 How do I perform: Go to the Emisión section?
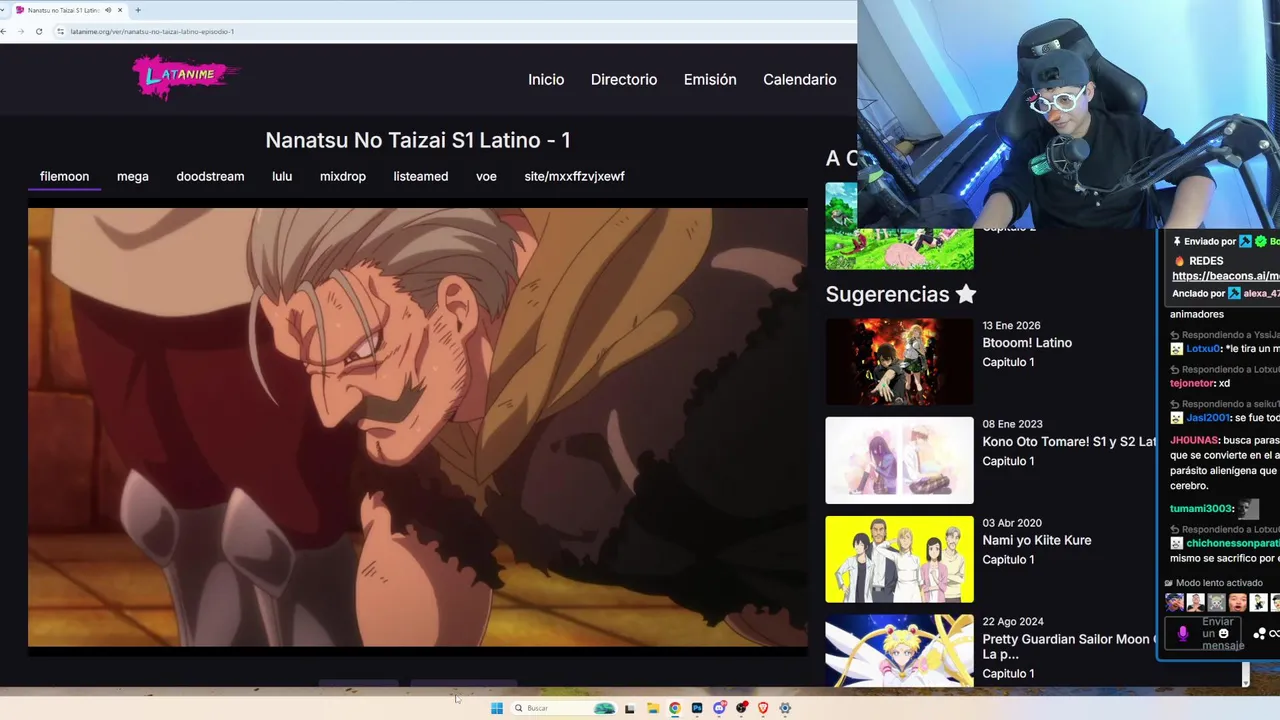pos(710,80)
